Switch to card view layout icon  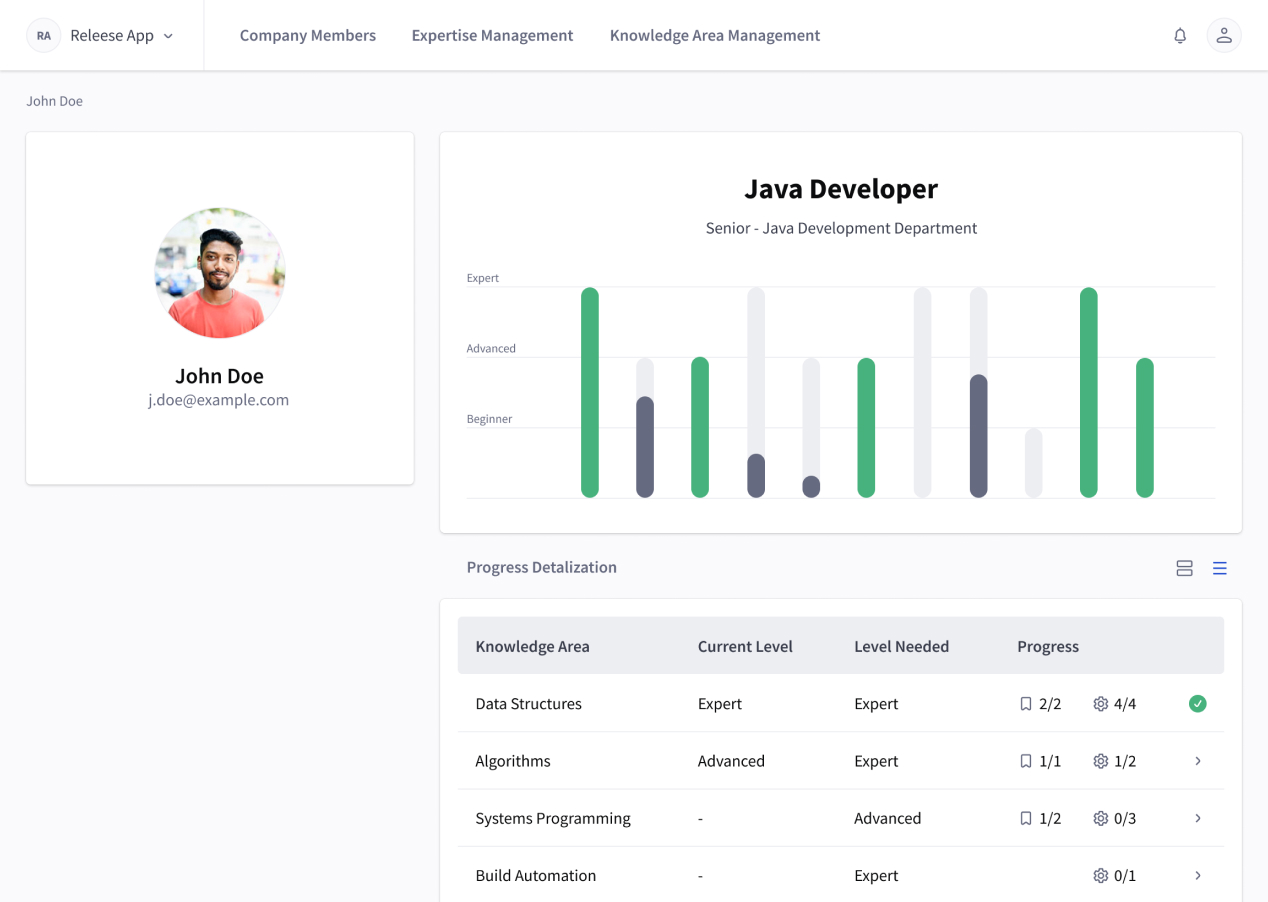coord(1184,568)
